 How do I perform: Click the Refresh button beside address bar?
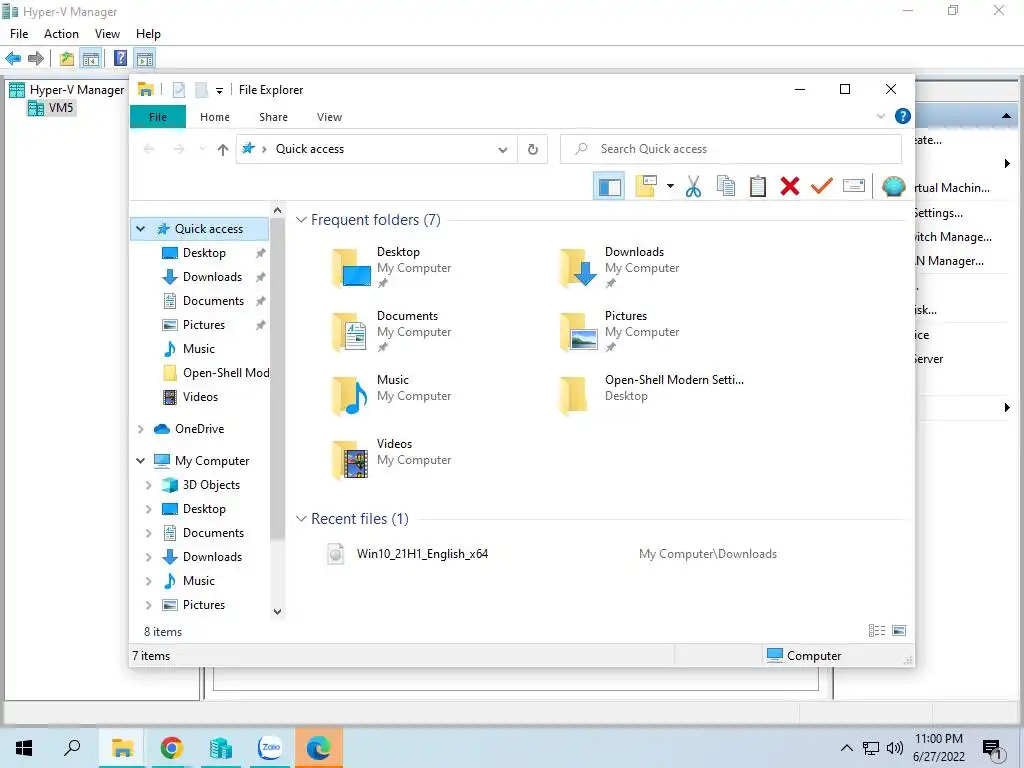[x=533, y=150]
